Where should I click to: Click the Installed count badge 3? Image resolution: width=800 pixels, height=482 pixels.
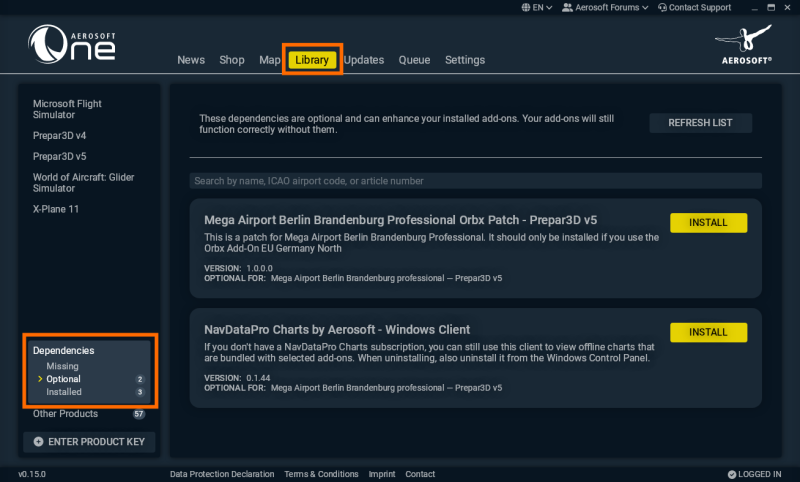pos(140,392)
